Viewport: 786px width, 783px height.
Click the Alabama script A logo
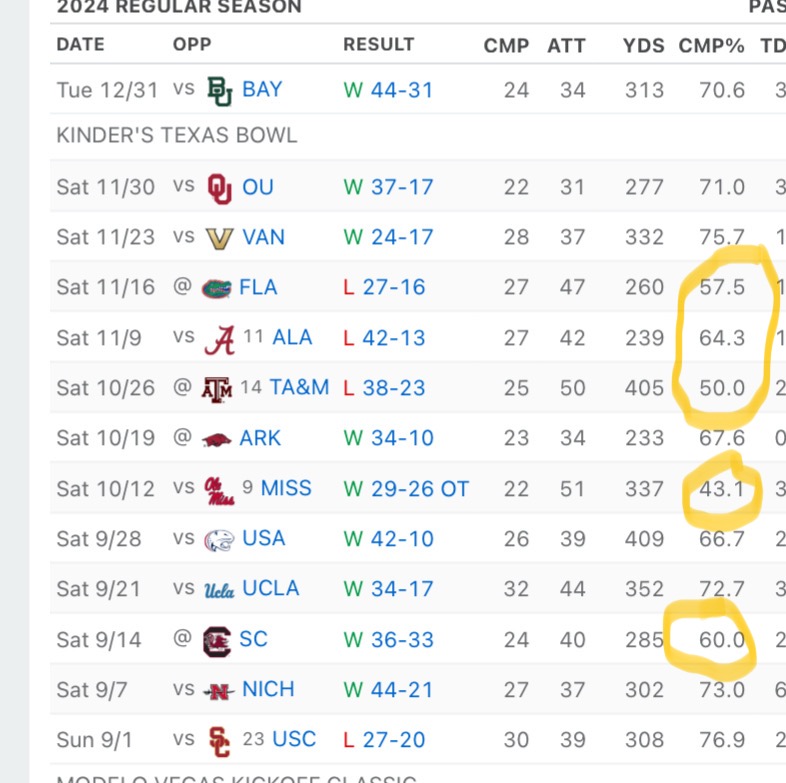pyautogui.click(x=220, y=340)
